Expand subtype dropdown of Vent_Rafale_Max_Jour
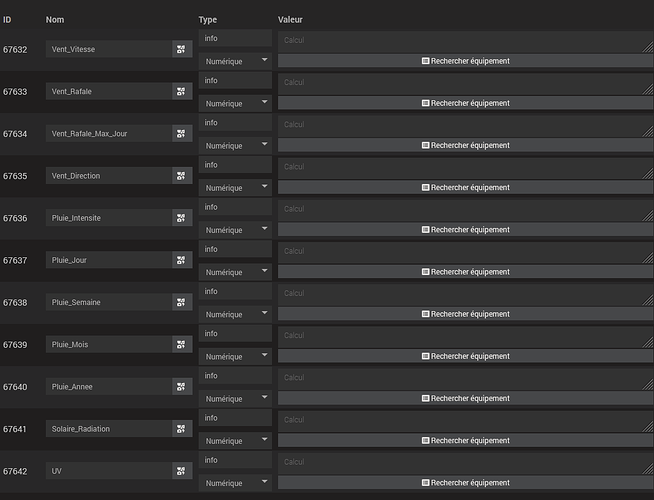The image size is (654, 500). 235,146
